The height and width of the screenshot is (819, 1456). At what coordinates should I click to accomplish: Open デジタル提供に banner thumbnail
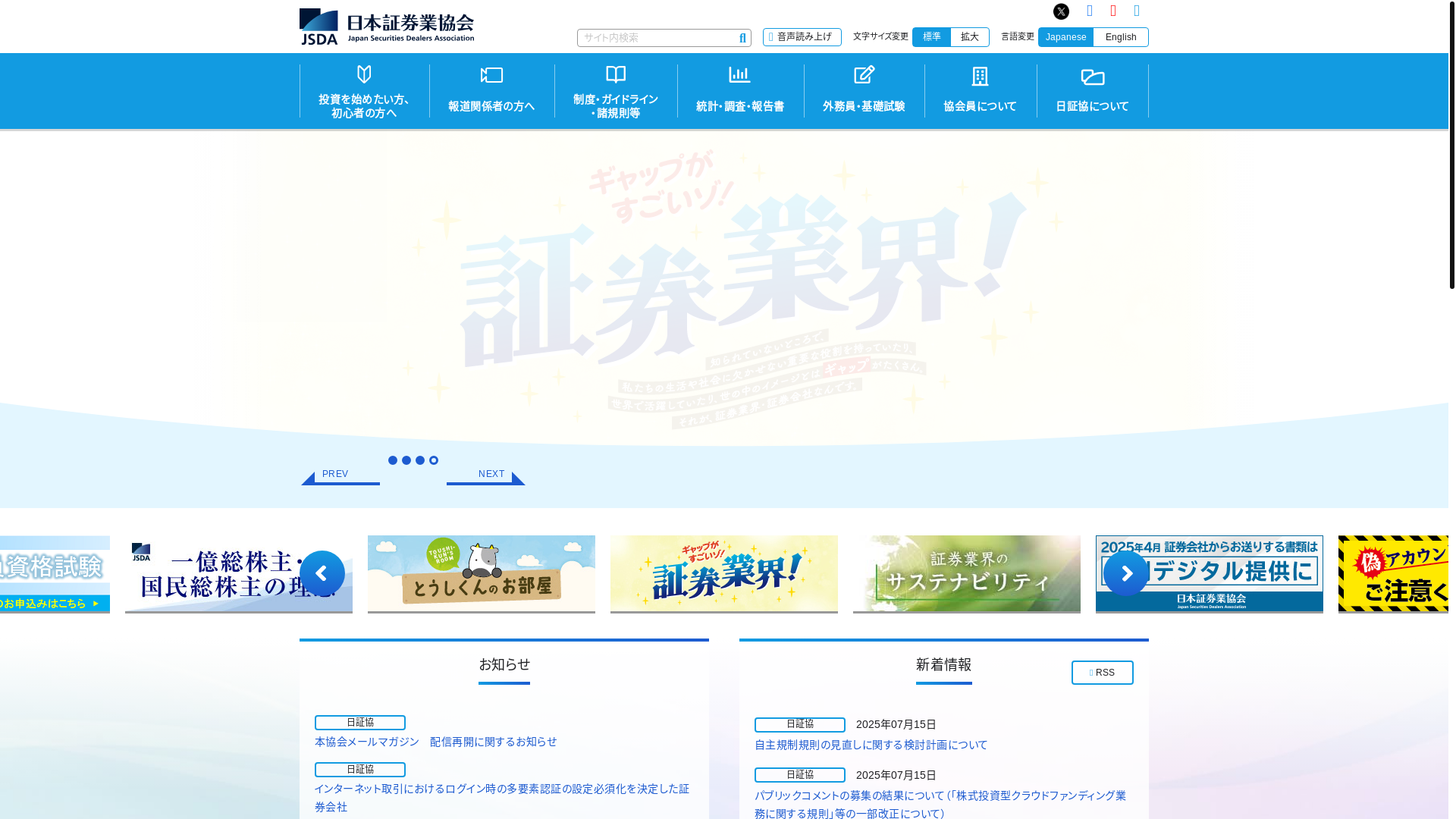click(x=1210, y=574)
